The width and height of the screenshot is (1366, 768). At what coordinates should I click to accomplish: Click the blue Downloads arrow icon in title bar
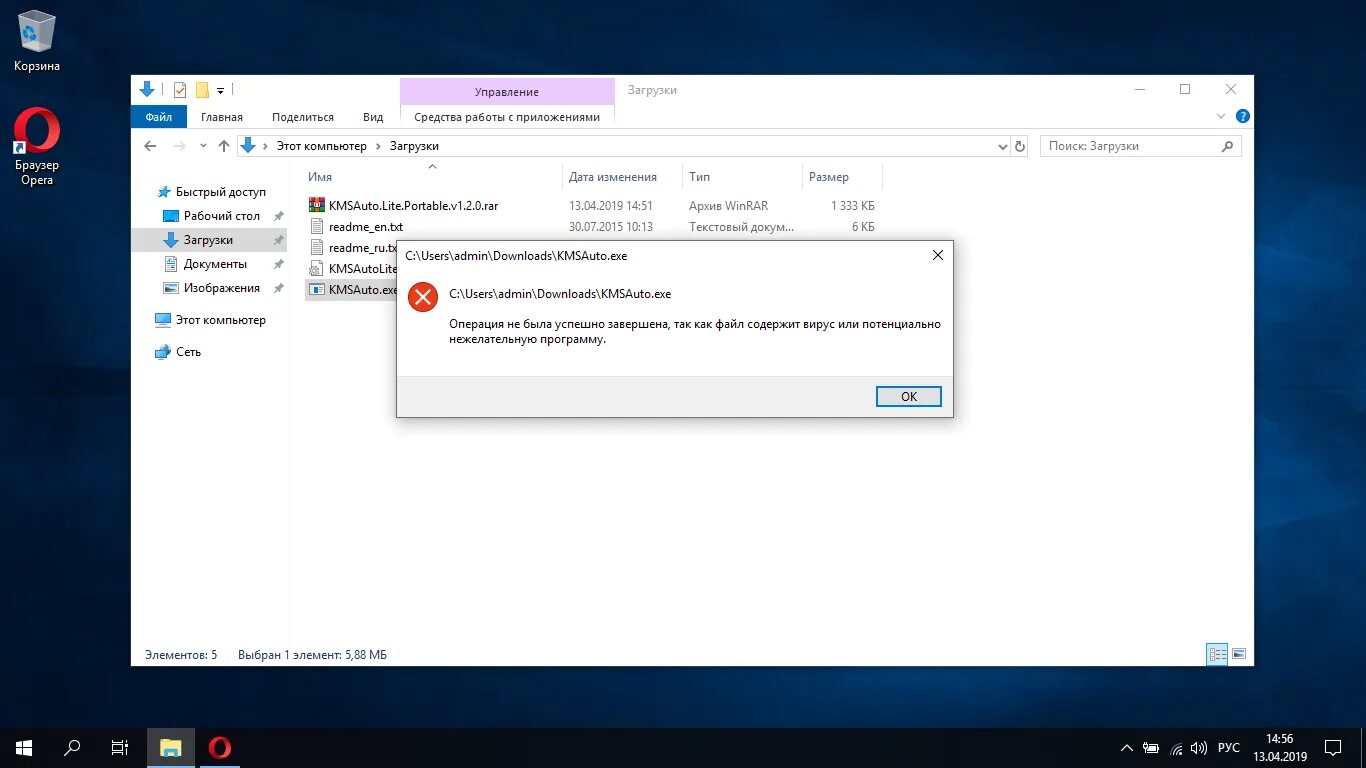147,89
